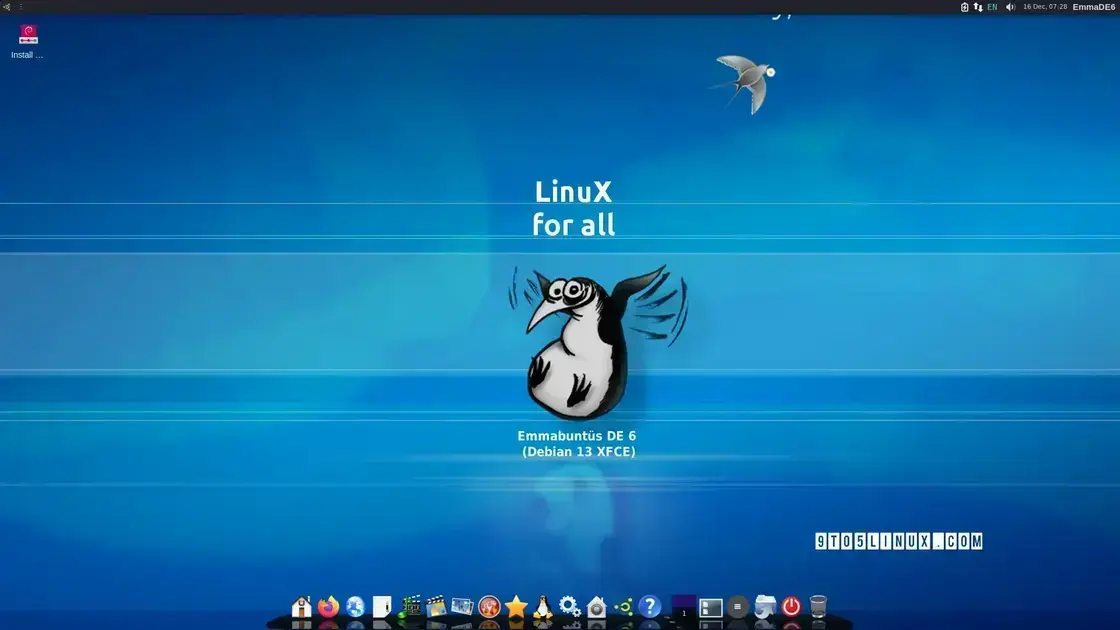The image size is (1120, 630).
Task: Open the green circular nodes icon in dock
Action: (x=623, y=606)
